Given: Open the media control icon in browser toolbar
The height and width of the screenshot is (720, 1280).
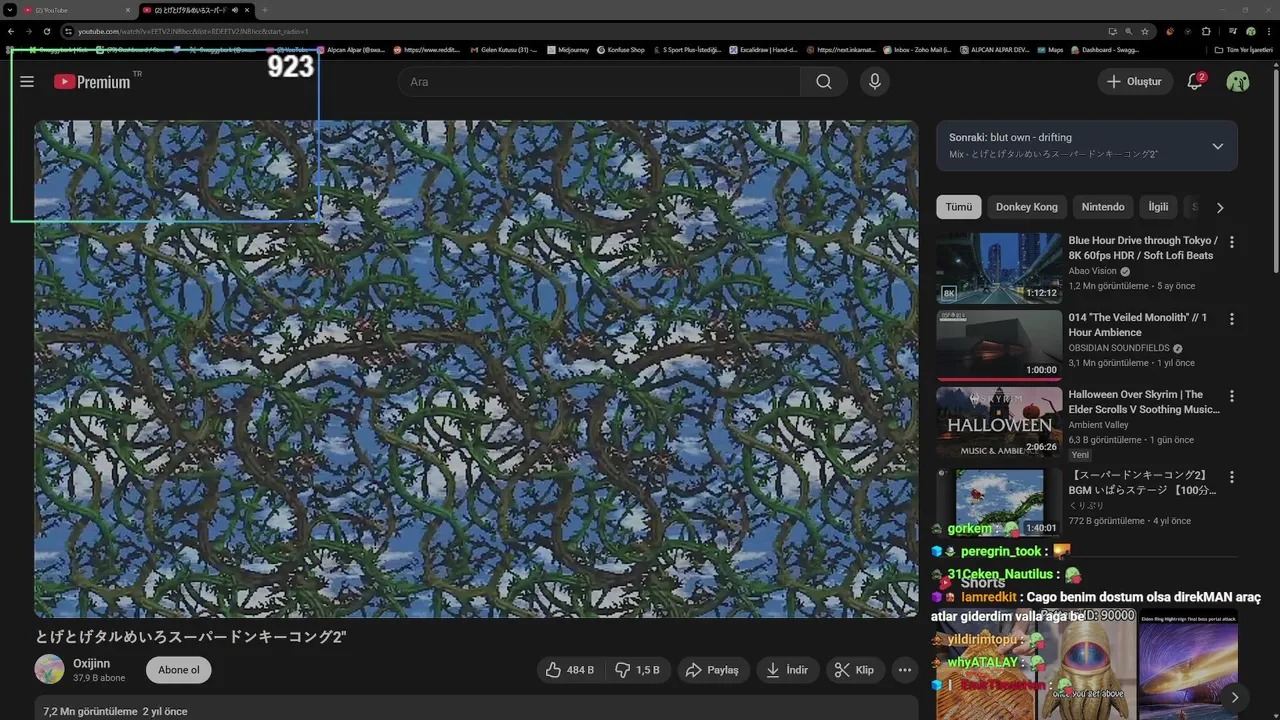Looking at the screenshot, I should 1233,31.
